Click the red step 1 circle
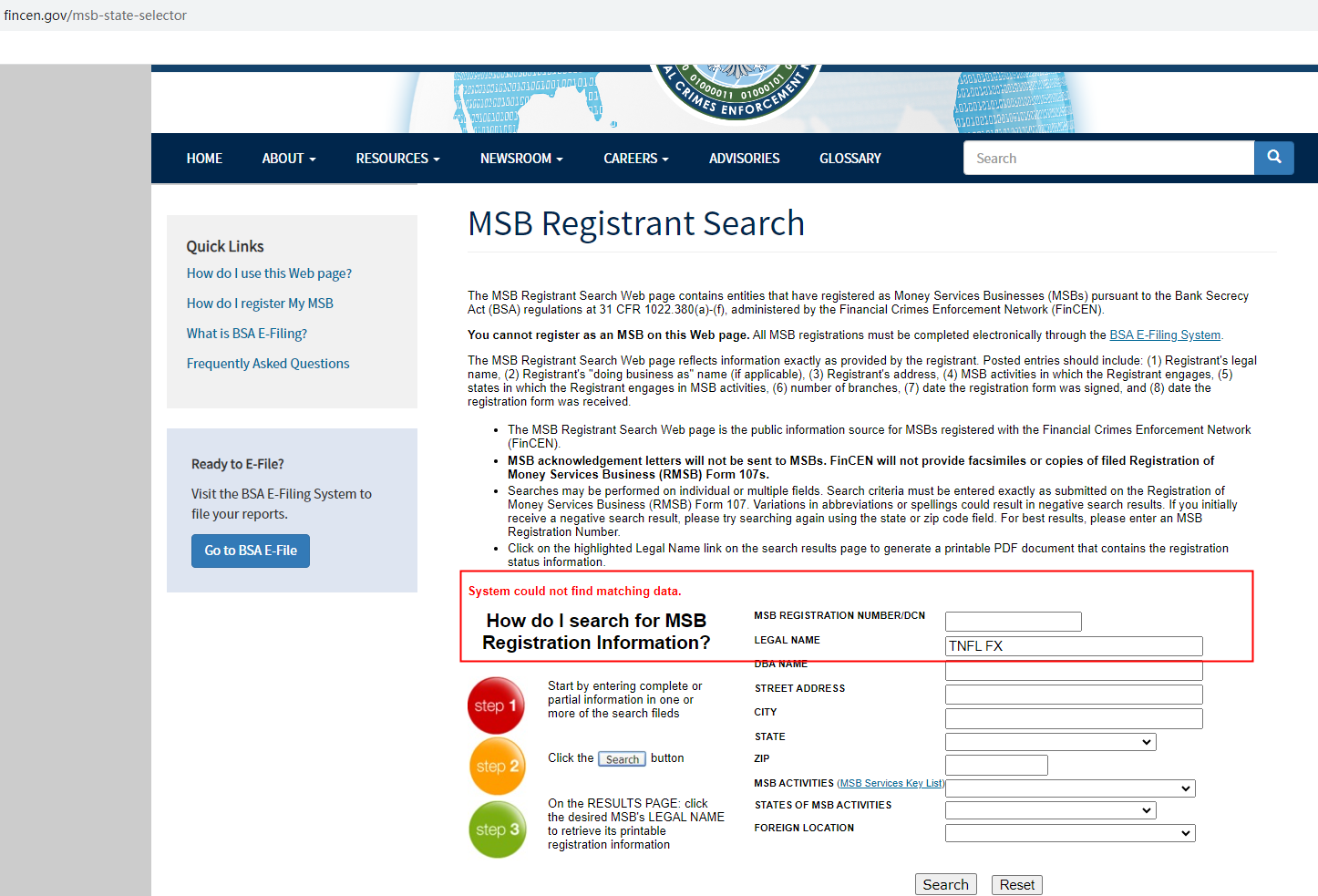This screenshot has height=896, width=1318. [496, 705]
